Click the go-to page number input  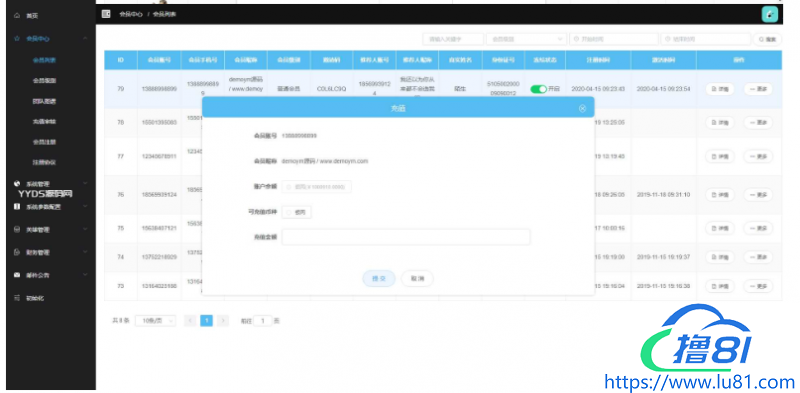click(263, 321)
